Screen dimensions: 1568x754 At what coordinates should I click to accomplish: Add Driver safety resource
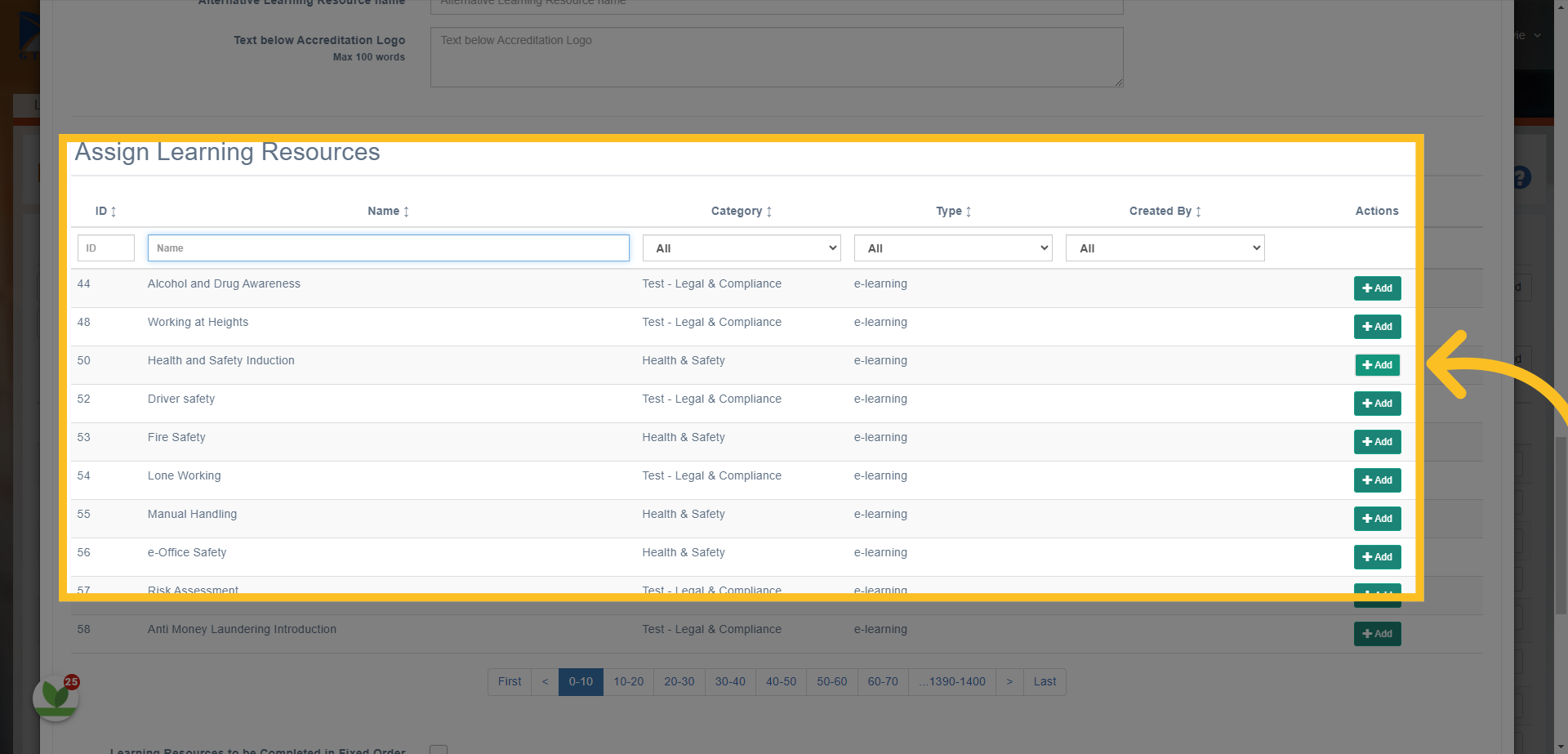pyautogui.click(x=1377, y=404)
